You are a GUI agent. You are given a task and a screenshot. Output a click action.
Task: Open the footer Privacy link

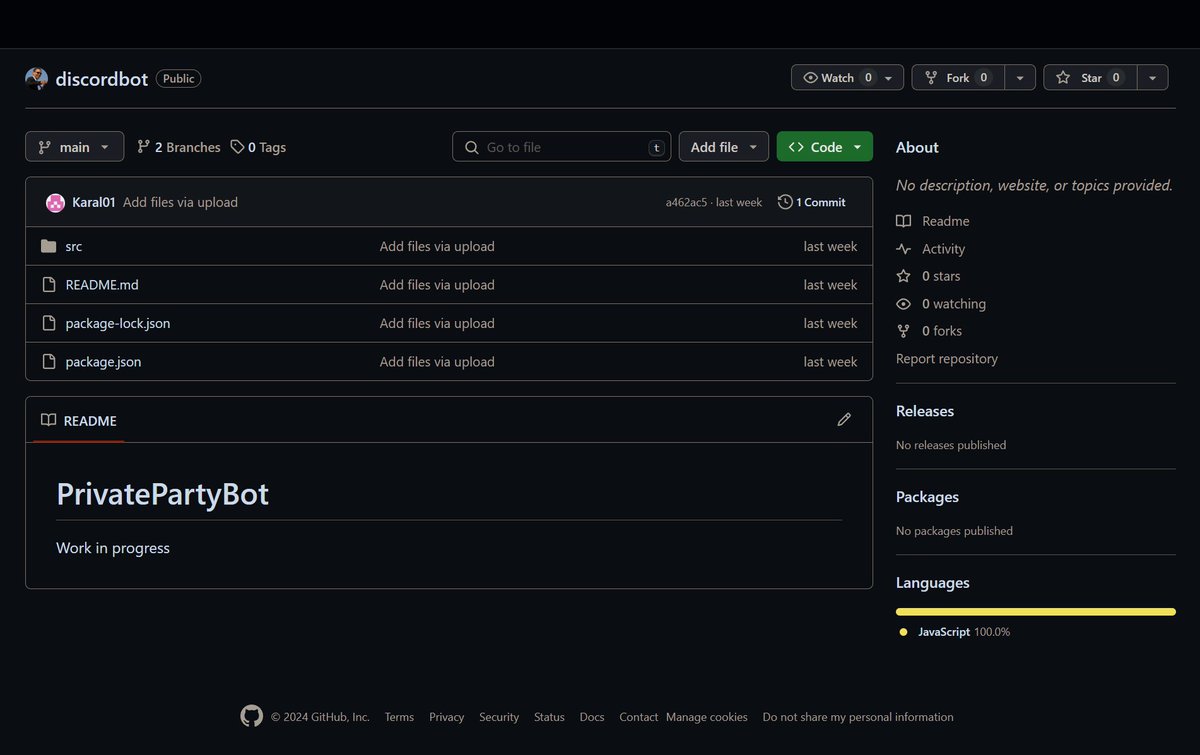coord(447,717)
